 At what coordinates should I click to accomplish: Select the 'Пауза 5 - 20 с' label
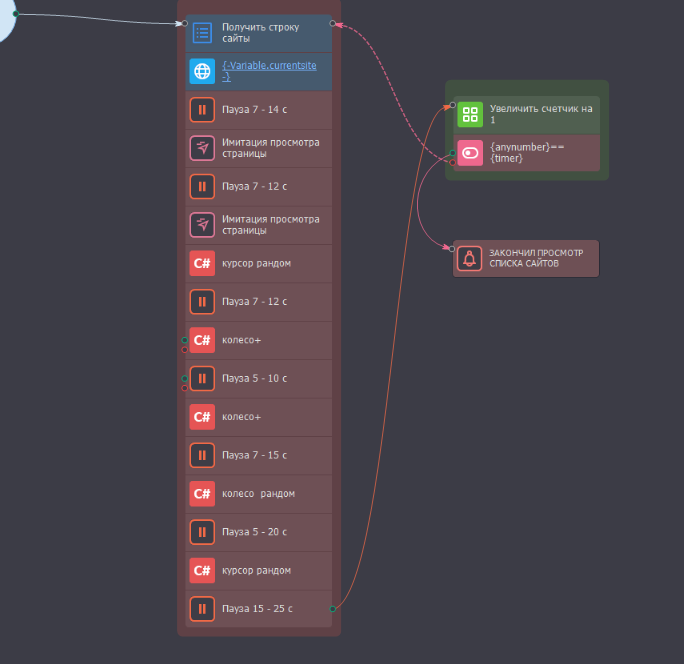coord(254,532)
